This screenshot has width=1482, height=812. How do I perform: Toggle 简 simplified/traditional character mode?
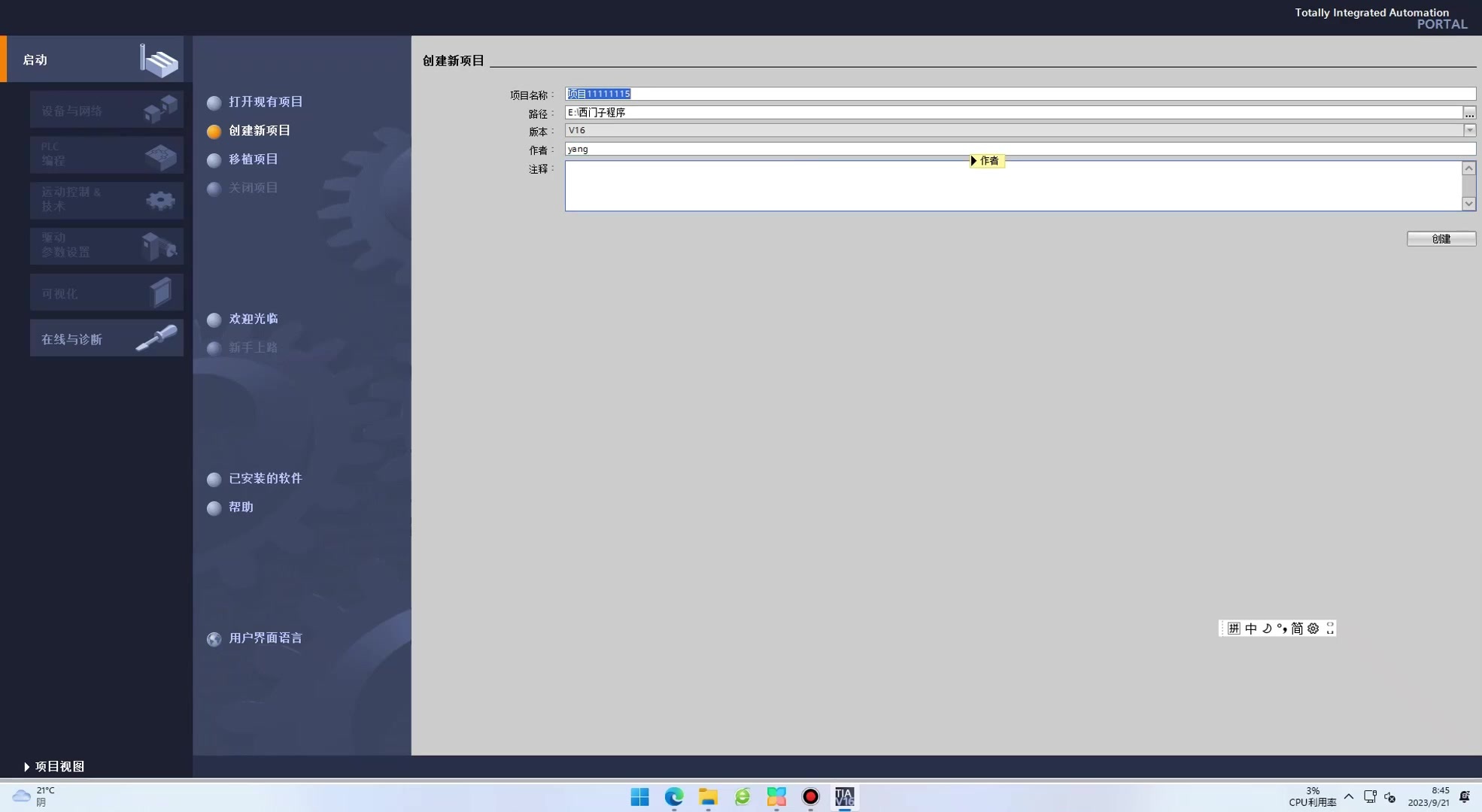point(1297,629)
